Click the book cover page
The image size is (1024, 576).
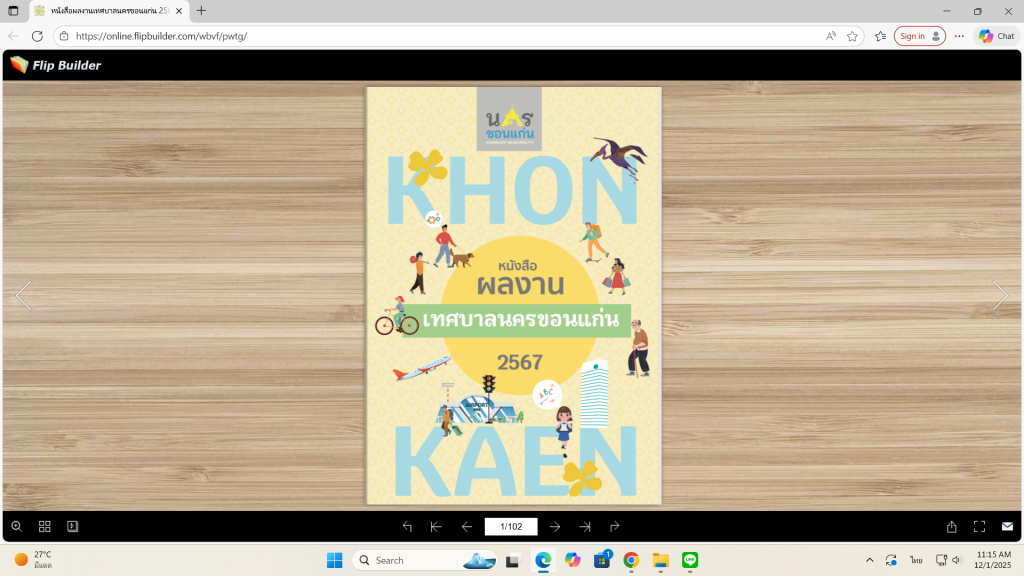(x=513, y=296)
